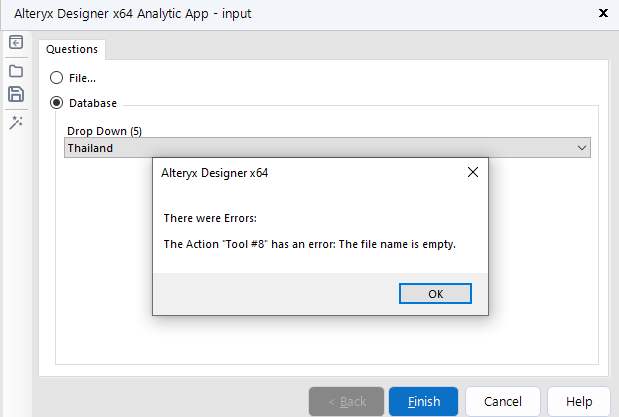The height and width of the screenshot is (417, 619).
Task: Open Help for the Analytic App
Action: pos(579,401)
